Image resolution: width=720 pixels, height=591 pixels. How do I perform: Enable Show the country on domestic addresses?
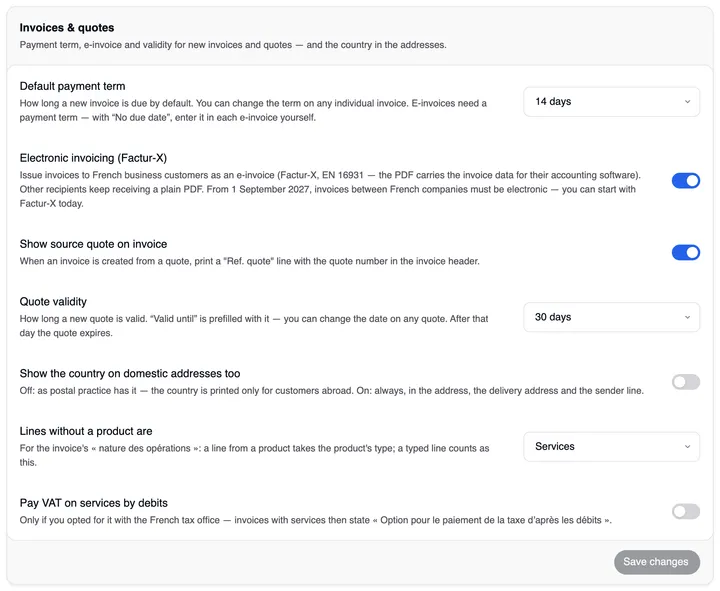[686, 382]
